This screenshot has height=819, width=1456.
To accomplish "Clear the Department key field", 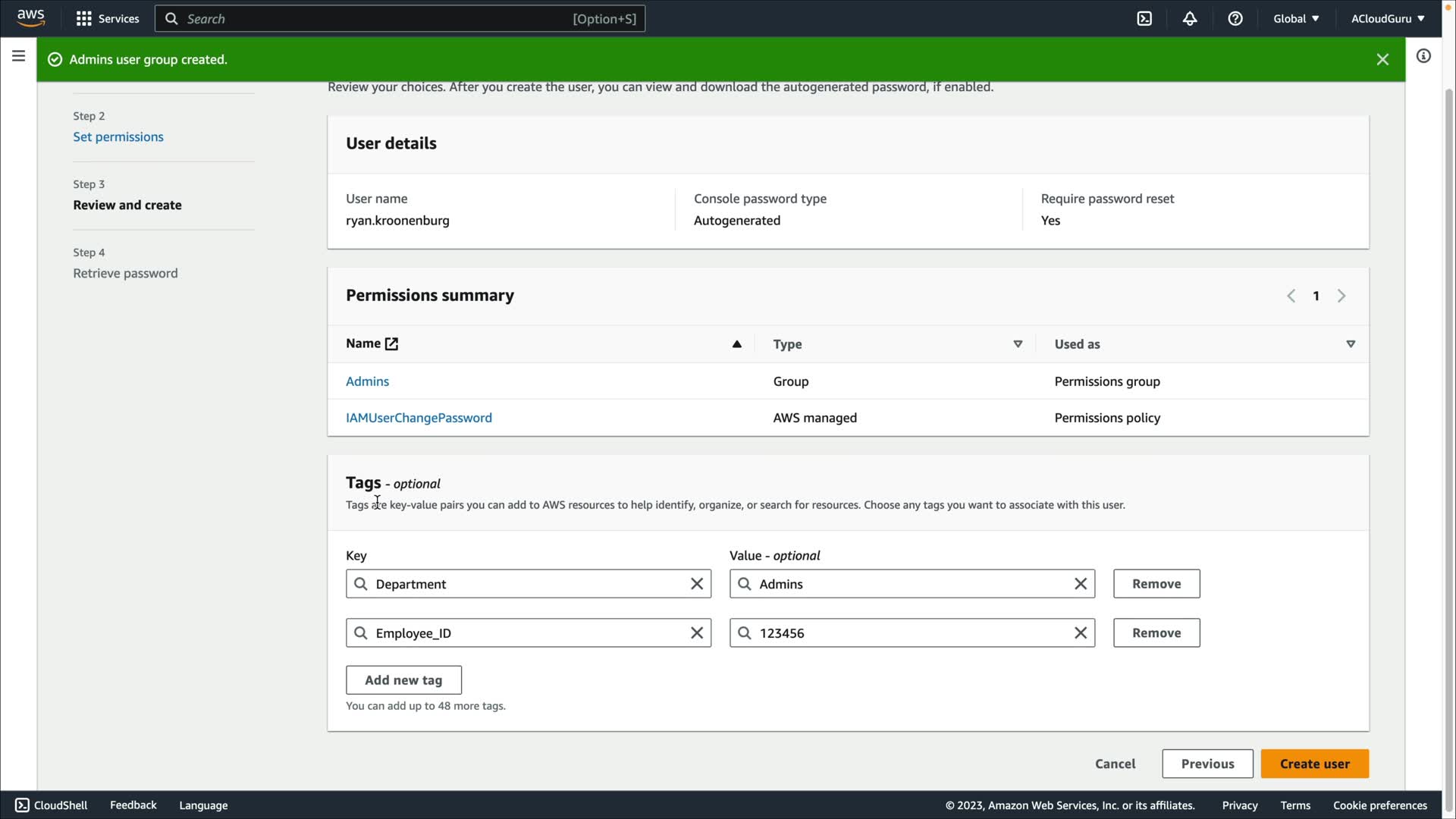I will tap(697, 584).
